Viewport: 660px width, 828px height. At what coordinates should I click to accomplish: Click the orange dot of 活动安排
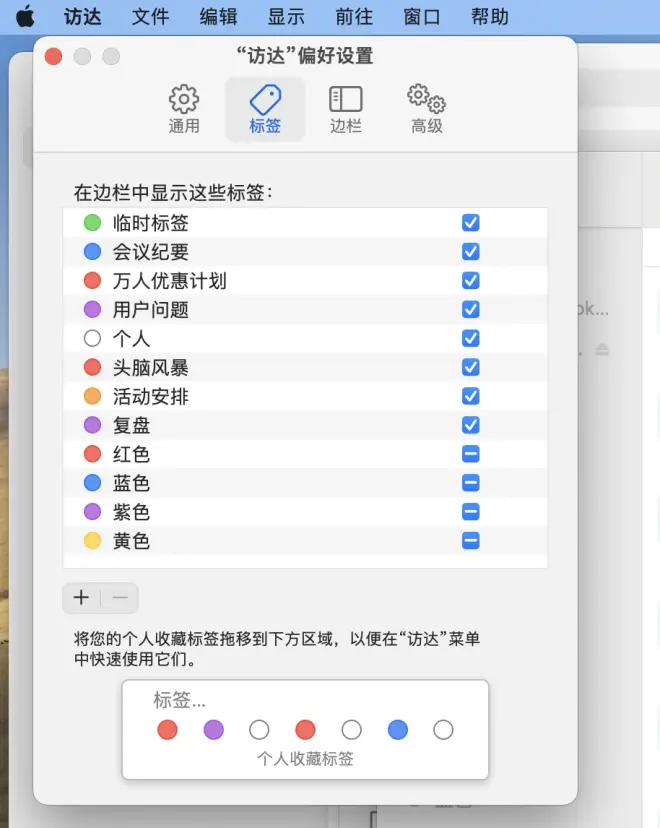(92, 396)
